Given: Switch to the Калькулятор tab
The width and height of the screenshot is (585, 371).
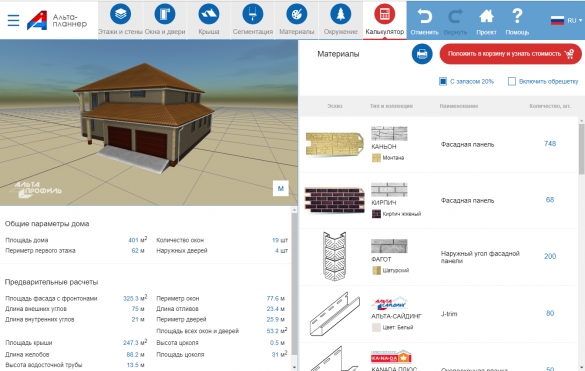Looking at the screenshot, I should click(385, 19).
